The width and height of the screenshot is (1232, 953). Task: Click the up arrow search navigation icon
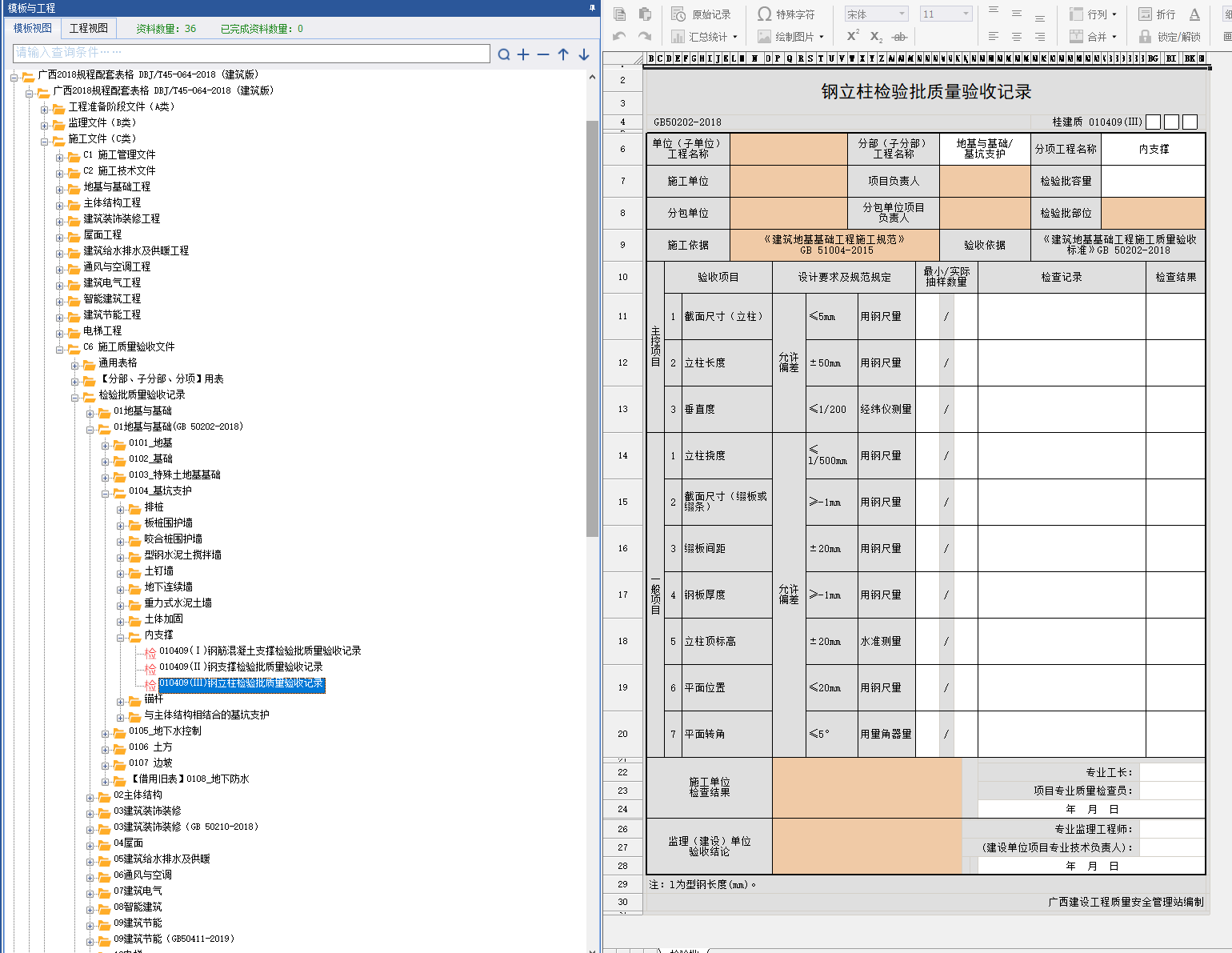click(x=563, y=54)
